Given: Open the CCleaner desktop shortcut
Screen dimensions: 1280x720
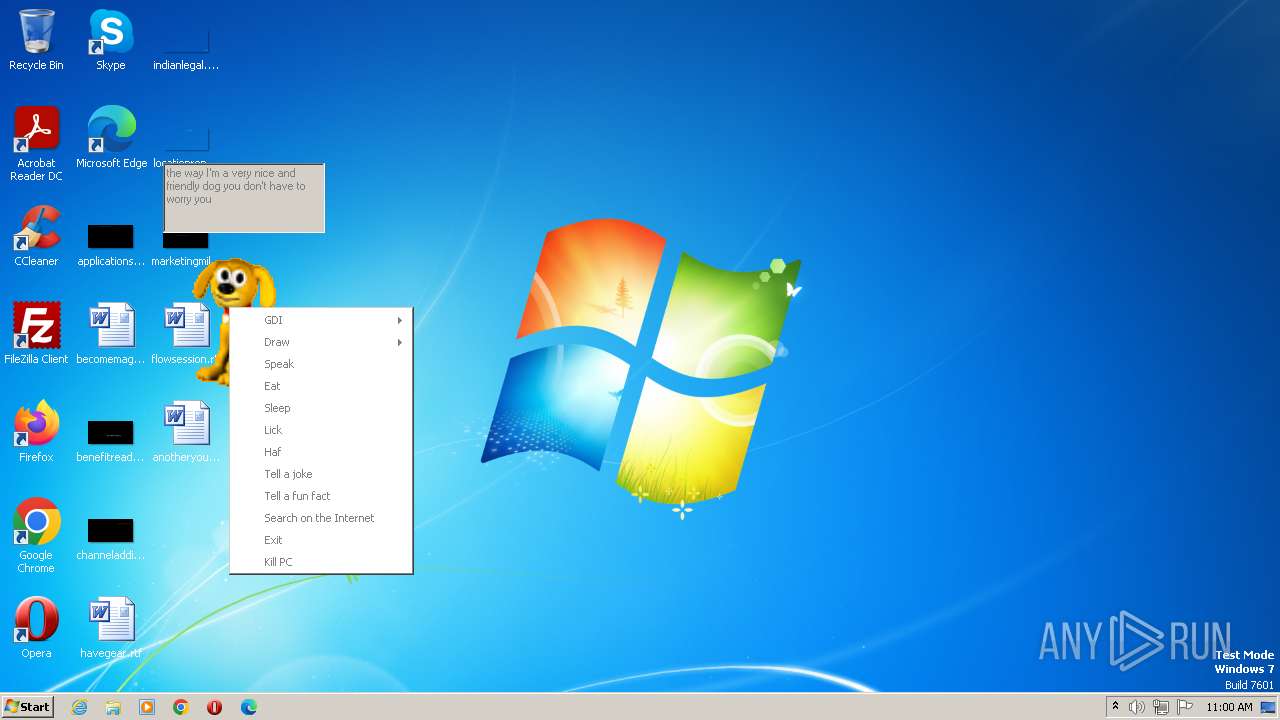Looking at the screenshot, I should [36, 236].
